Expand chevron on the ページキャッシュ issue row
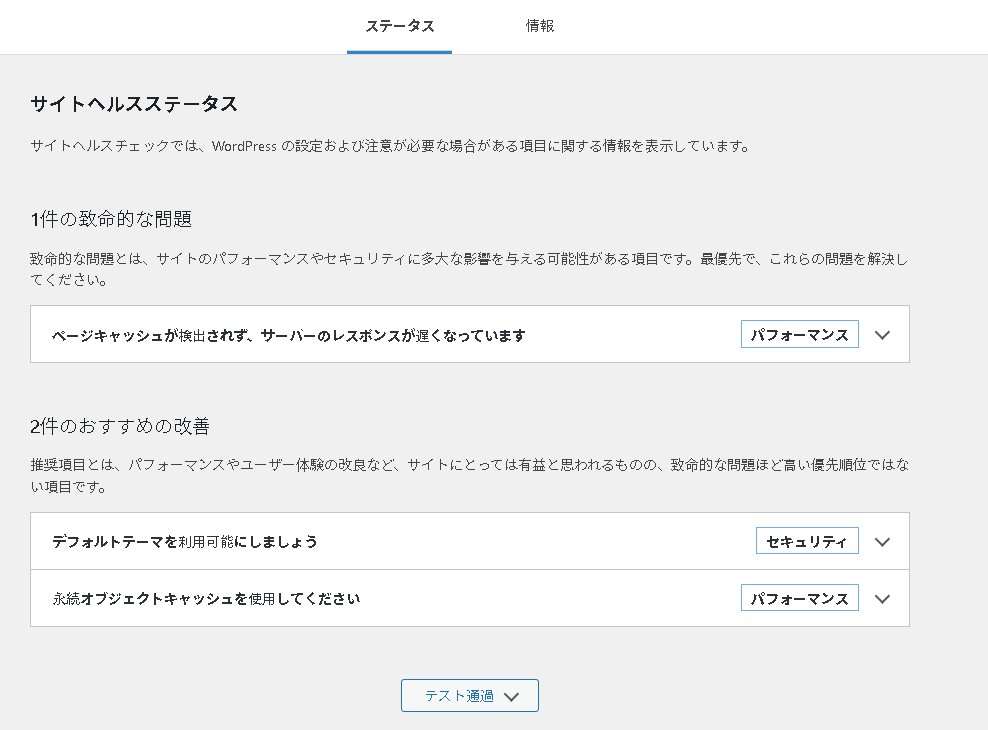Image resolution: width=988 pixels, height=730 pixels. tap(882, 335)
